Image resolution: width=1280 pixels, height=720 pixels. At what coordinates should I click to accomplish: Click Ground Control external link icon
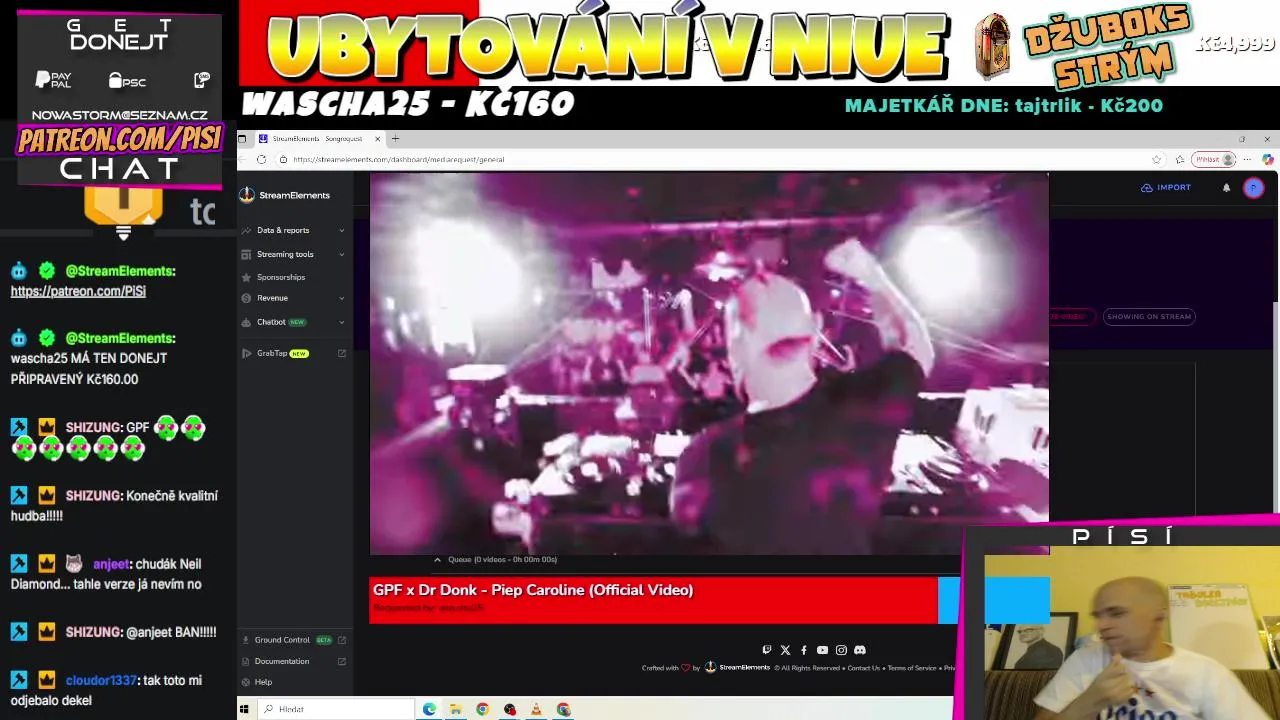(x=342, y=640)
